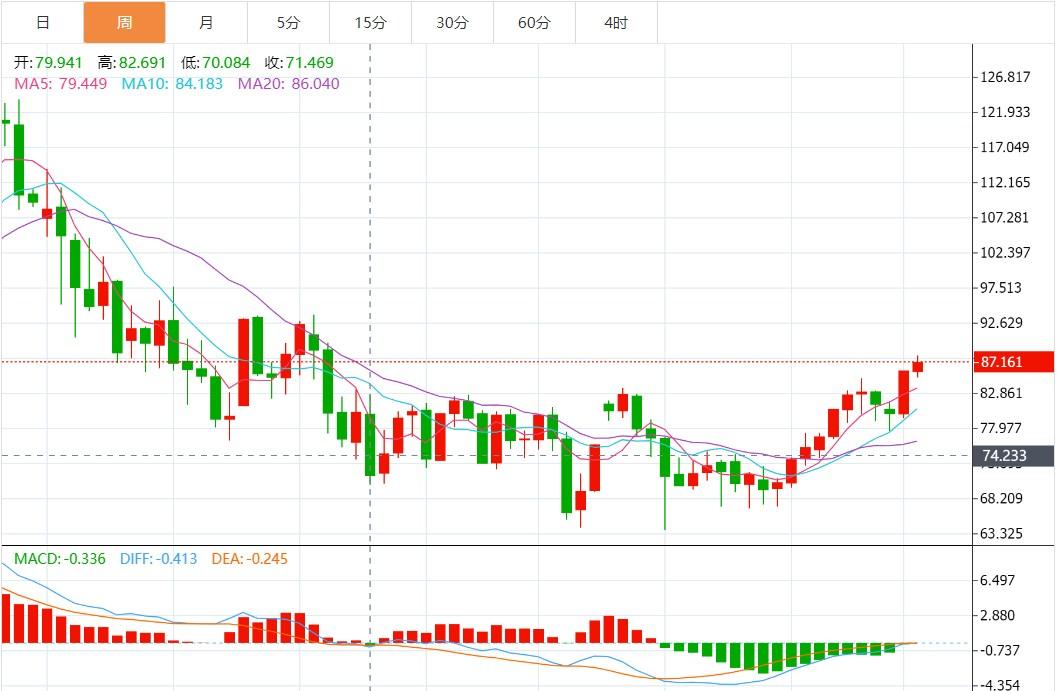Show the 60分 chart
The height and width of the screenshot is (691, 1057).
click(534, 22)
